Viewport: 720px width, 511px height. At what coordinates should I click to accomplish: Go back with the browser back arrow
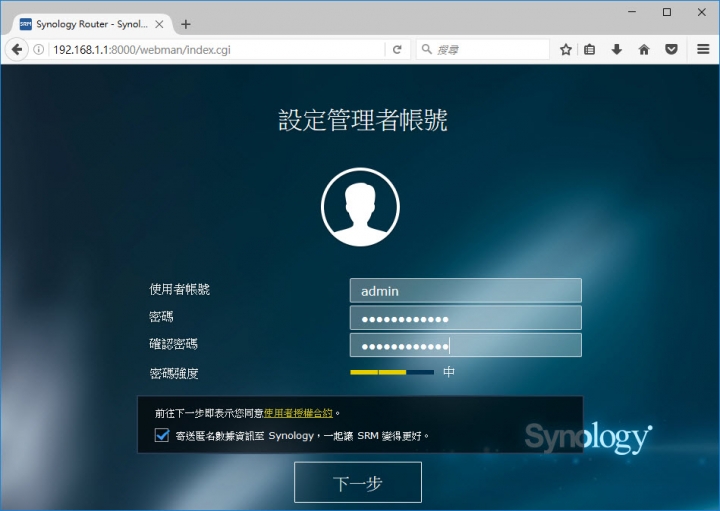(x=17, y=49)
